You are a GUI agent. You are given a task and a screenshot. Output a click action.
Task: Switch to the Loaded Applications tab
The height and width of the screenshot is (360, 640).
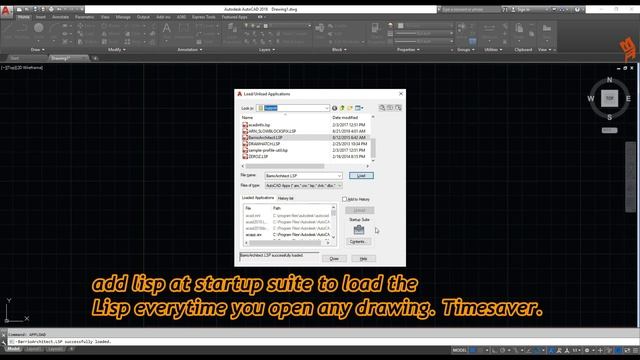tap(258, 198)
